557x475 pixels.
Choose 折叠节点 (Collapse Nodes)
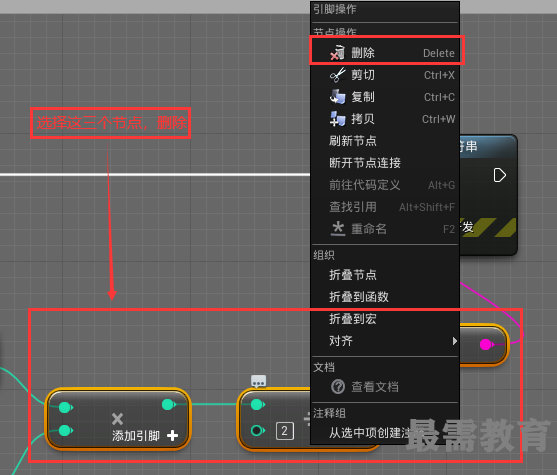click(385, 275)
